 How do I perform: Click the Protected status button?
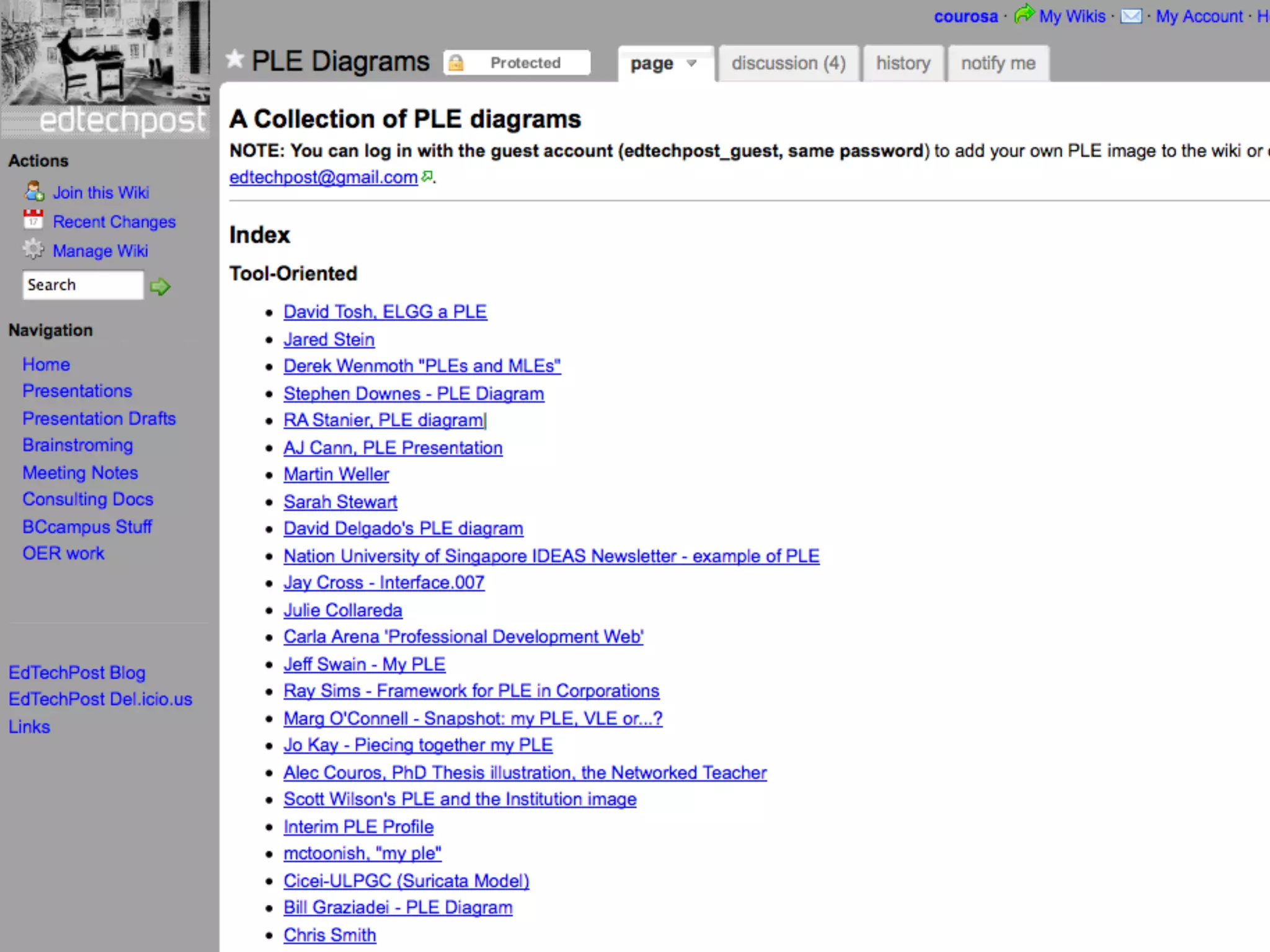tap(525, 63)
